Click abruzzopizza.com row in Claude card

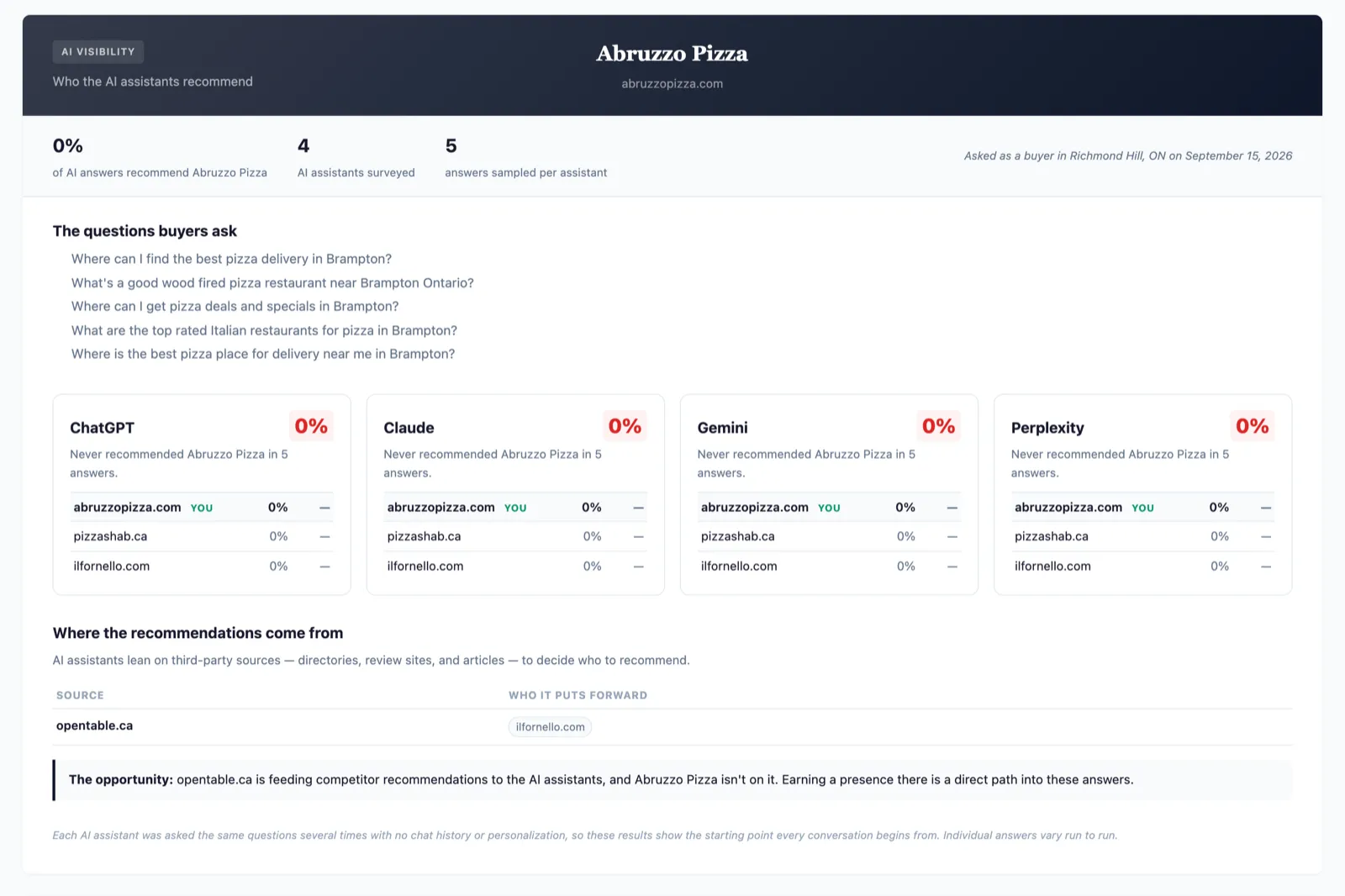click(515, 508)
